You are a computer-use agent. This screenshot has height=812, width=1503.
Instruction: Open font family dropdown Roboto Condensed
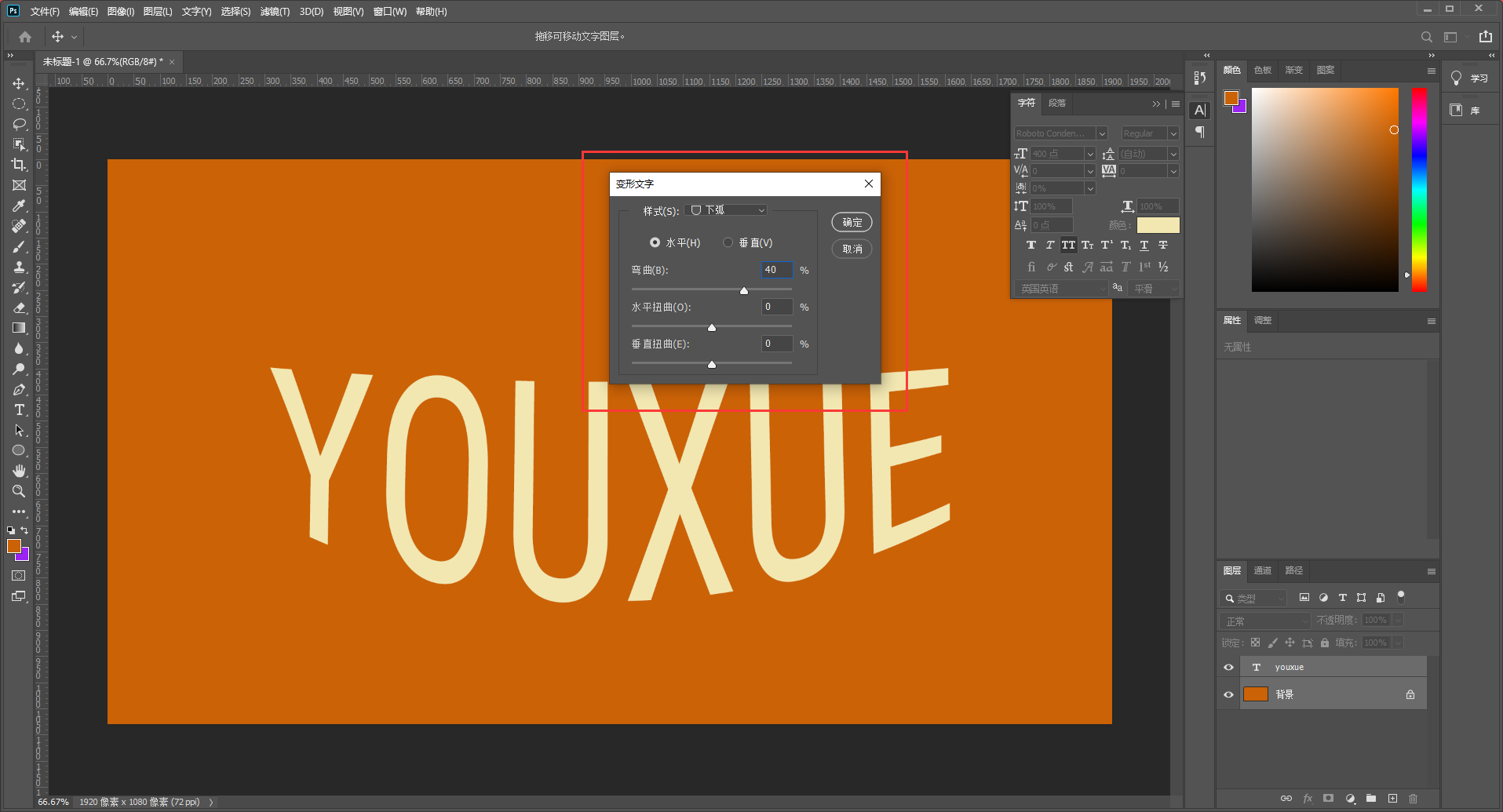click(x=1060, y=133)
